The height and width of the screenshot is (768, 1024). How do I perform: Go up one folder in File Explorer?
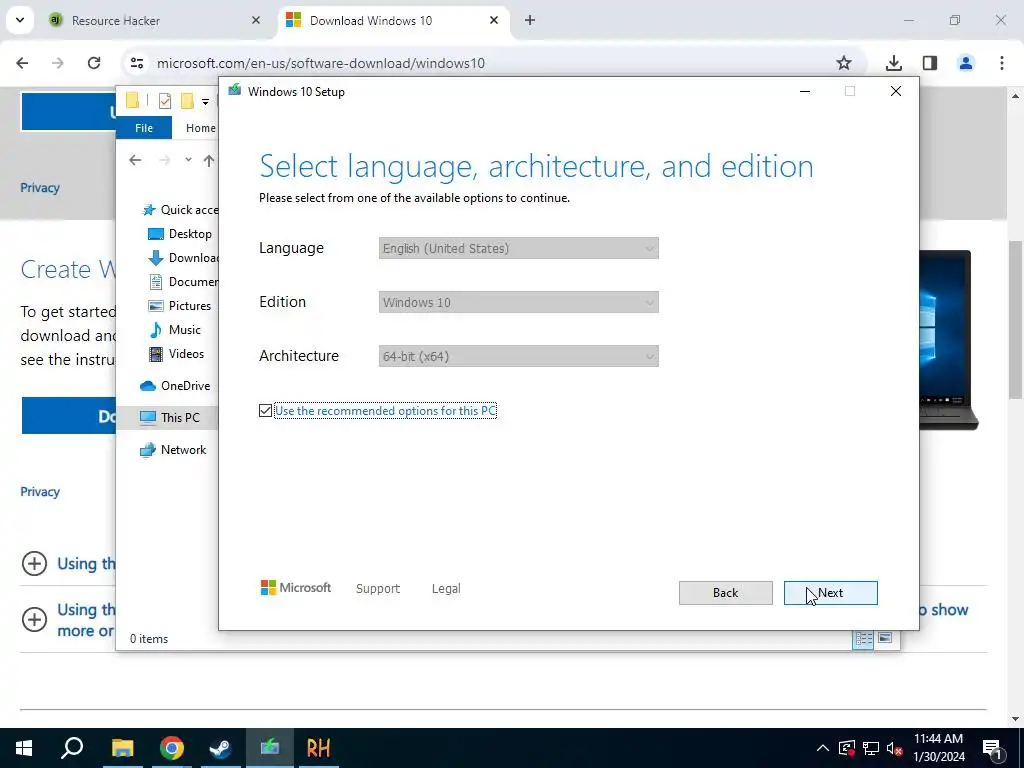(208, 160)
